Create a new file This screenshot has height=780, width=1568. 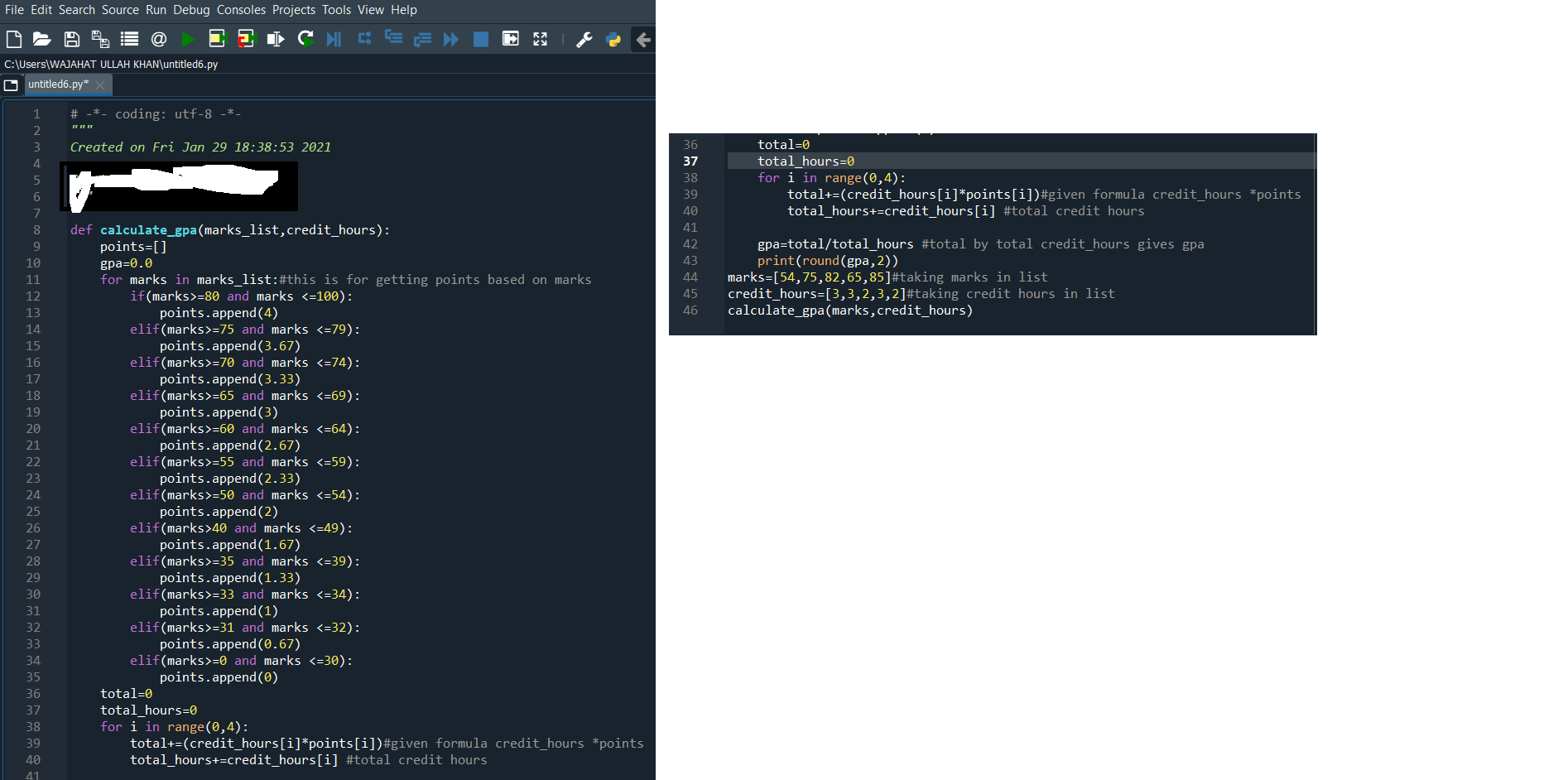pos(13,39)
